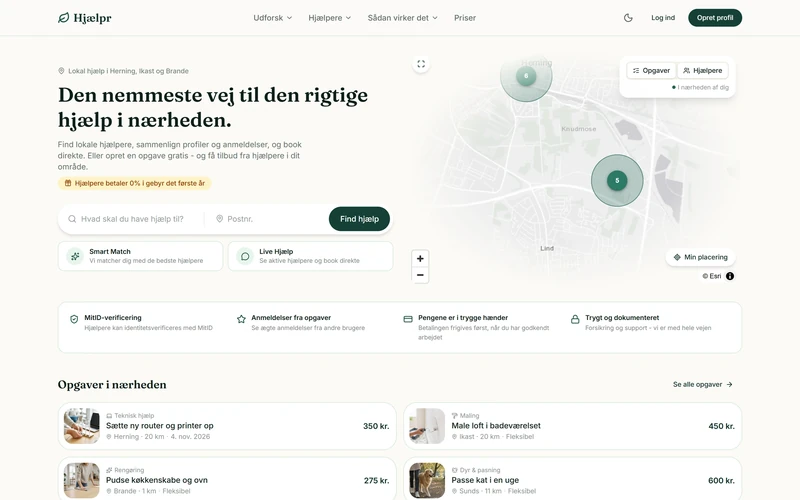The height and width of the screenshot is (500, 800).
Task: Open task Passe kat i en uge
Action: point(572,479)
